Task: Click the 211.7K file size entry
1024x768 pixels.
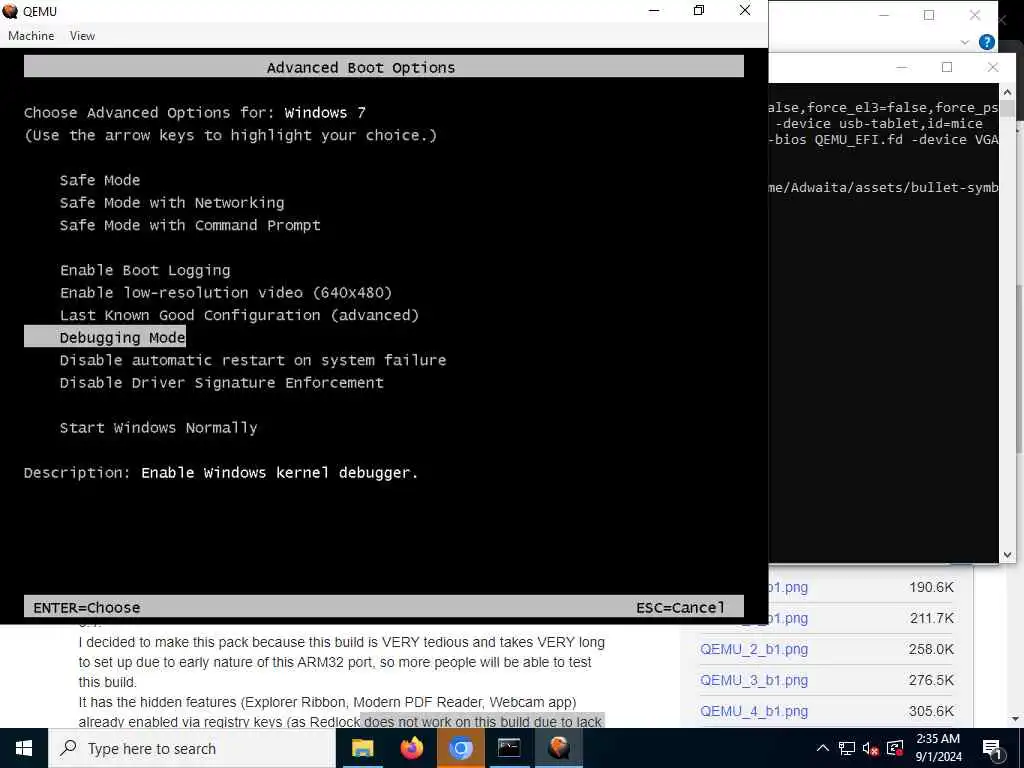Action: [x=932, y=618]
